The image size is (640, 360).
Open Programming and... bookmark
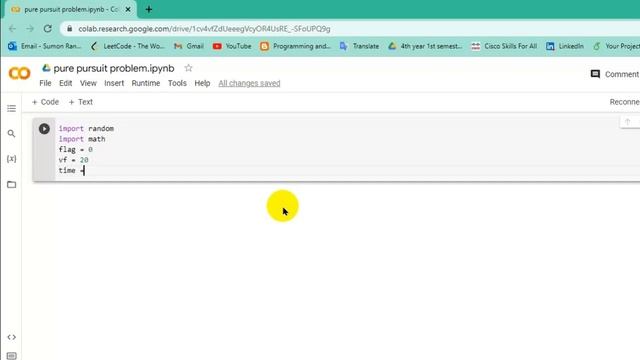(x=295, y=46)
